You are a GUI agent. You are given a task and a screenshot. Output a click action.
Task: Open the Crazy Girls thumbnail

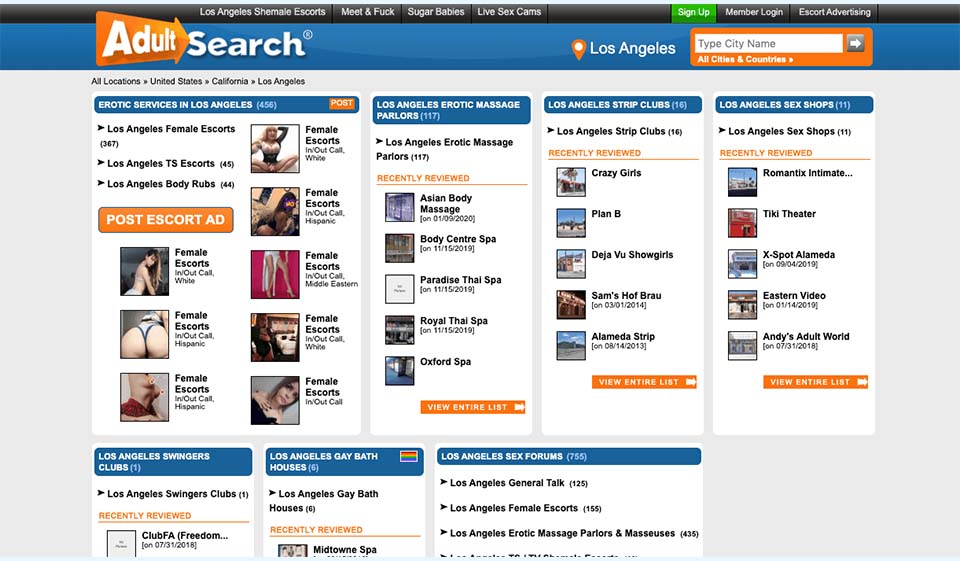571,182
